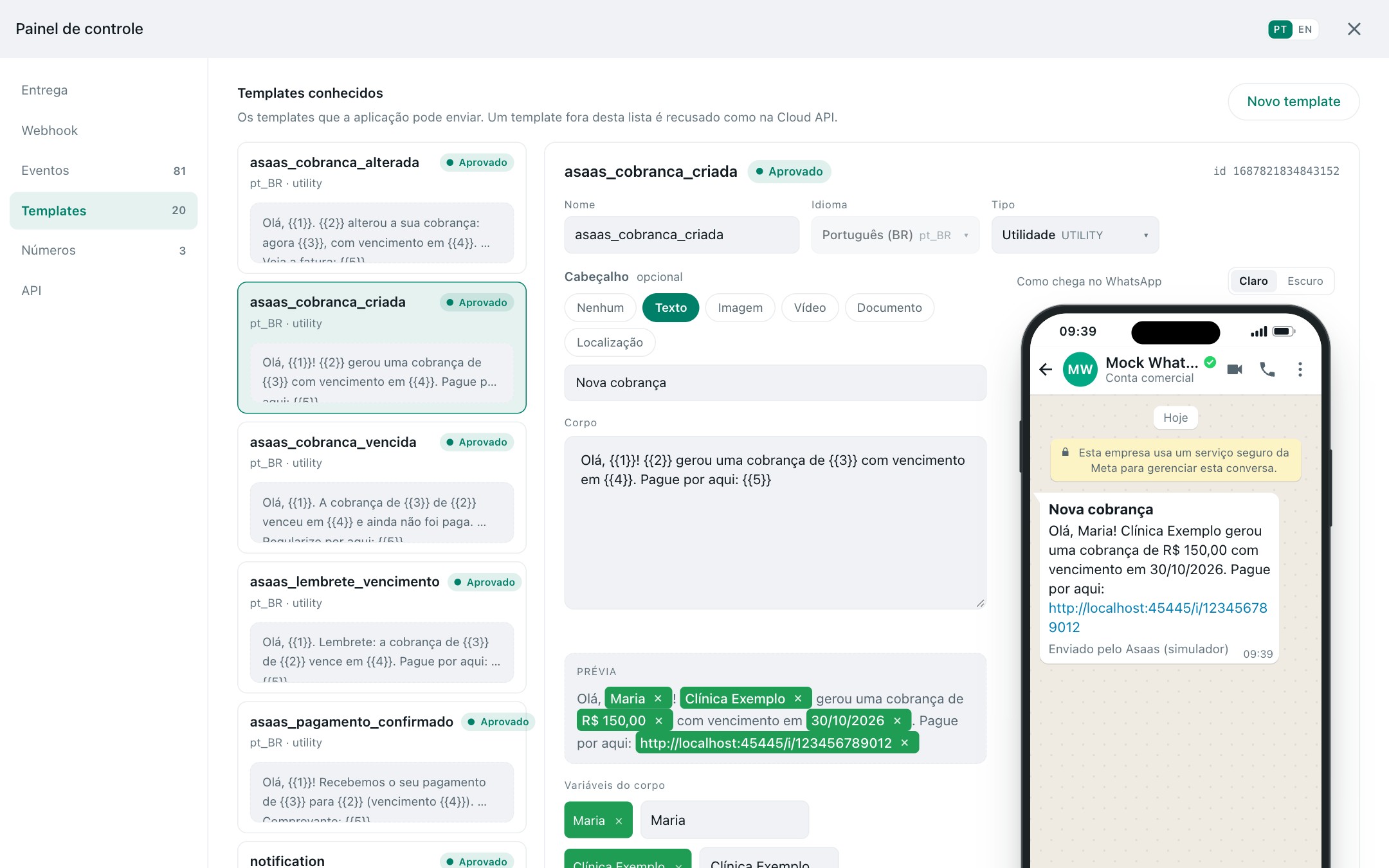The height and width of the screenshot is (868, 1389).
Task: Click the verified badge next to Mock What...
Action: tap(1210, 362)
